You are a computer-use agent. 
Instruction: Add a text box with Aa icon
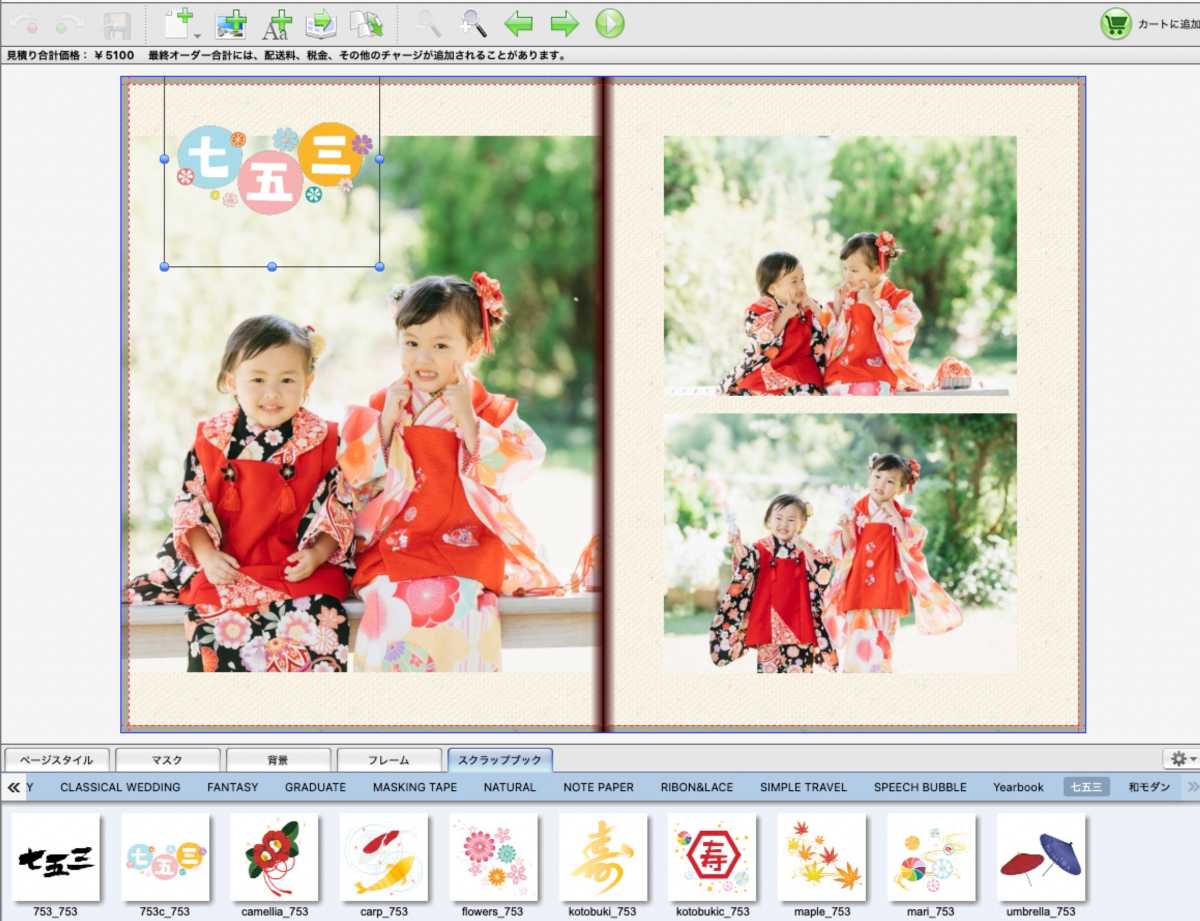click(x=277, y=23)
